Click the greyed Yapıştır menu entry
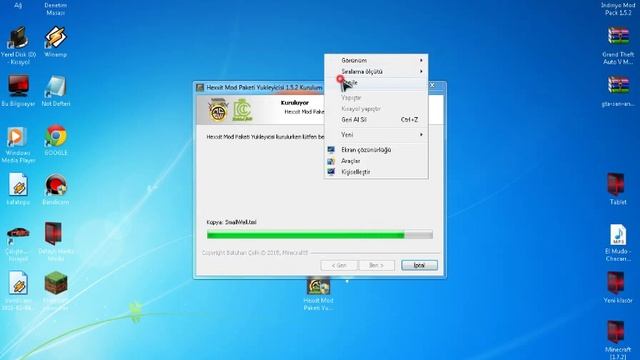The width and height of the screenshot is (640, 360). pos(376,98)
